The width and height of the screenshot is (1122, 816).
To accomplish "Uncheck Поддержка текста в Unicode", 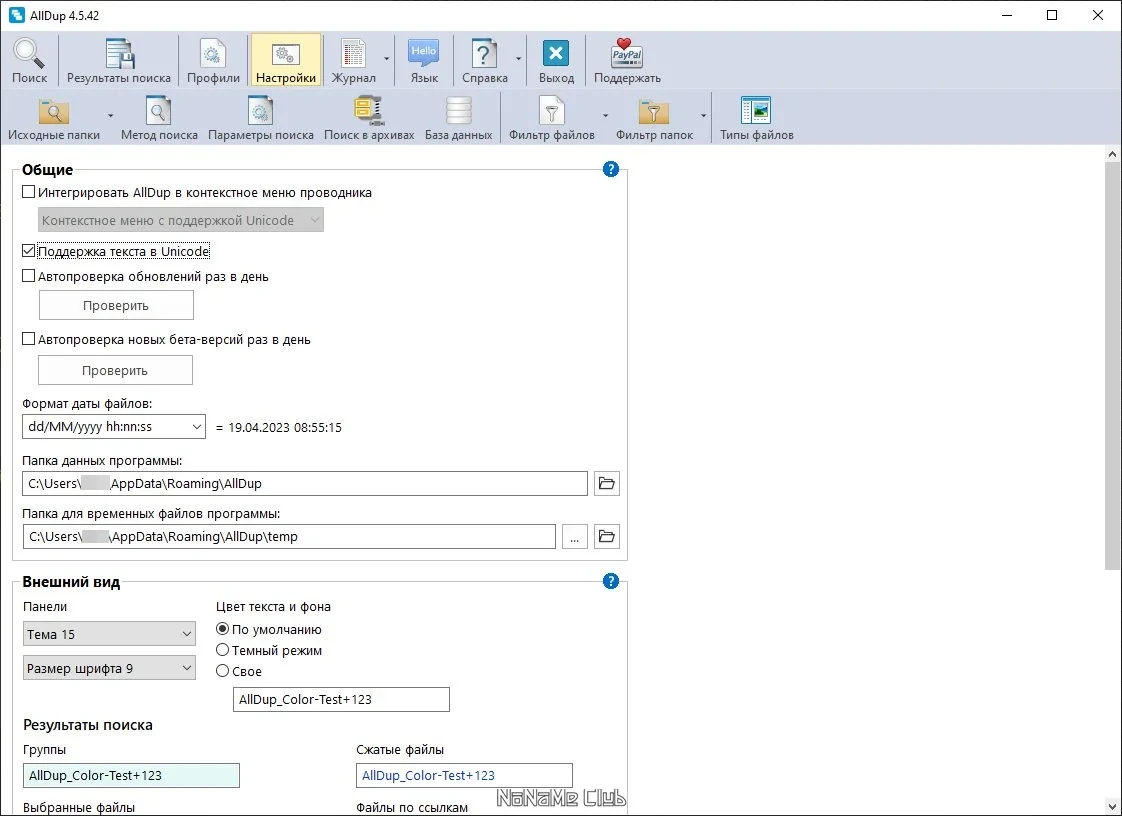I will (x=29, y=251).
